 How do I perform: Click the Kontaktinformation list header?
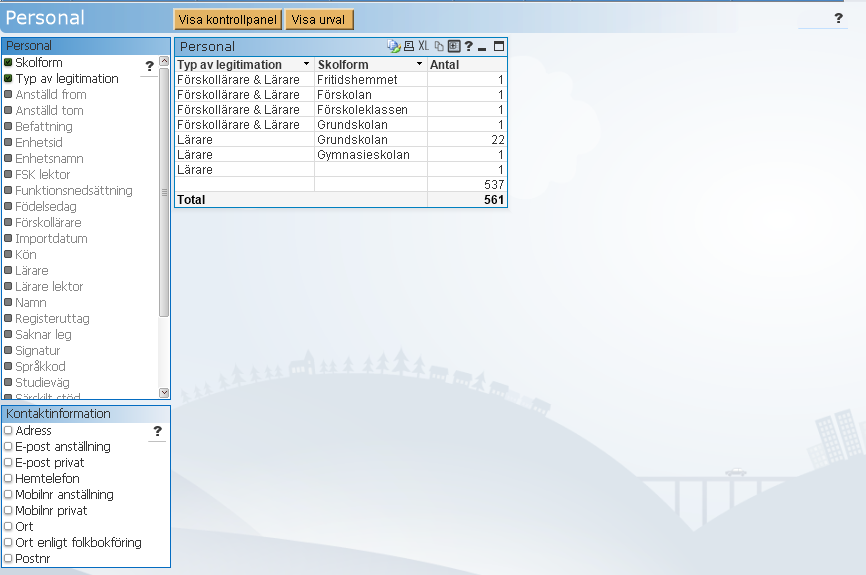(86, 414)
